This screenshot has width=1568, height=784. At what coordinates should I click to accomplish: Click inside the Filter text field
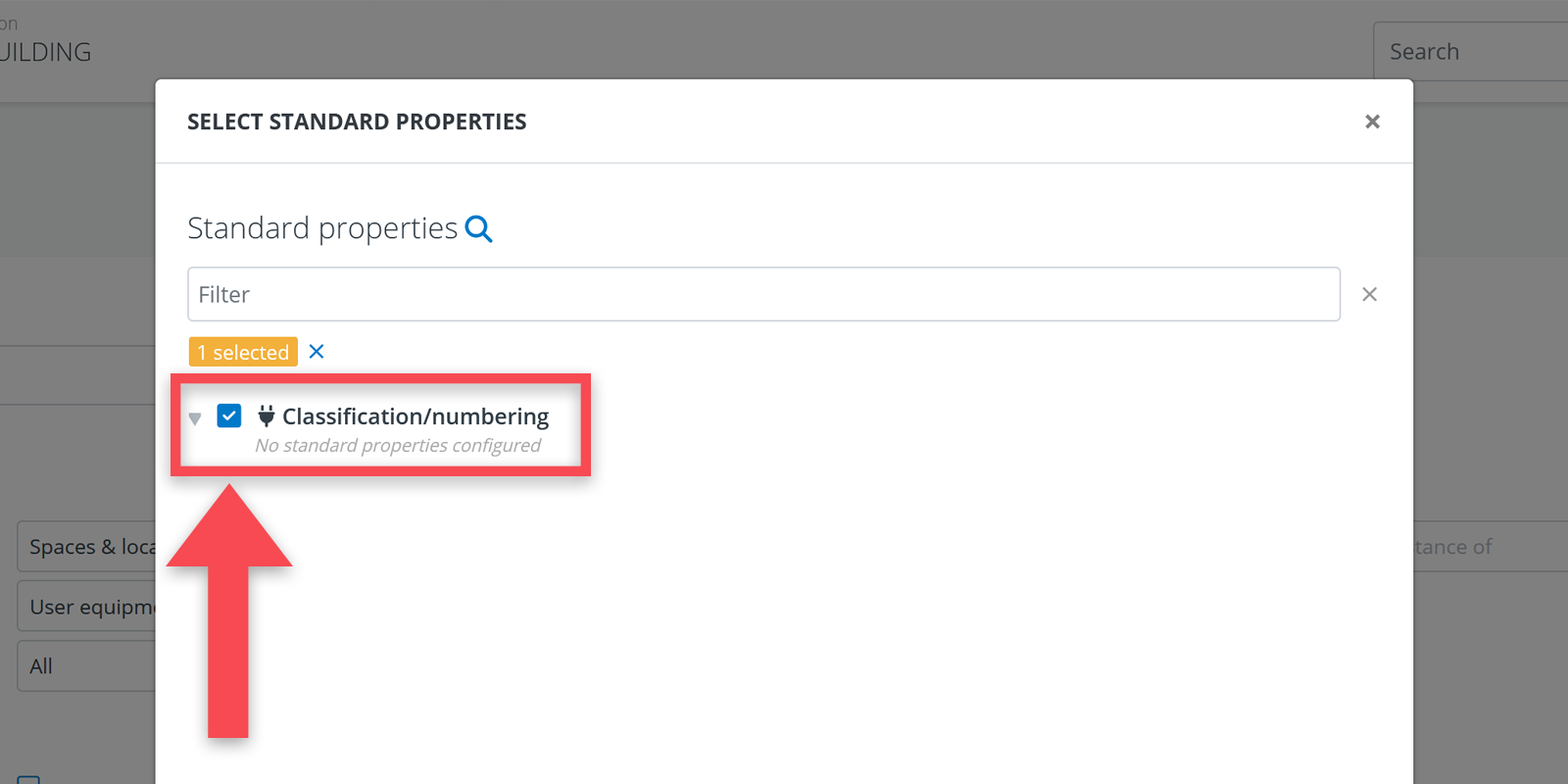(763, 294)
